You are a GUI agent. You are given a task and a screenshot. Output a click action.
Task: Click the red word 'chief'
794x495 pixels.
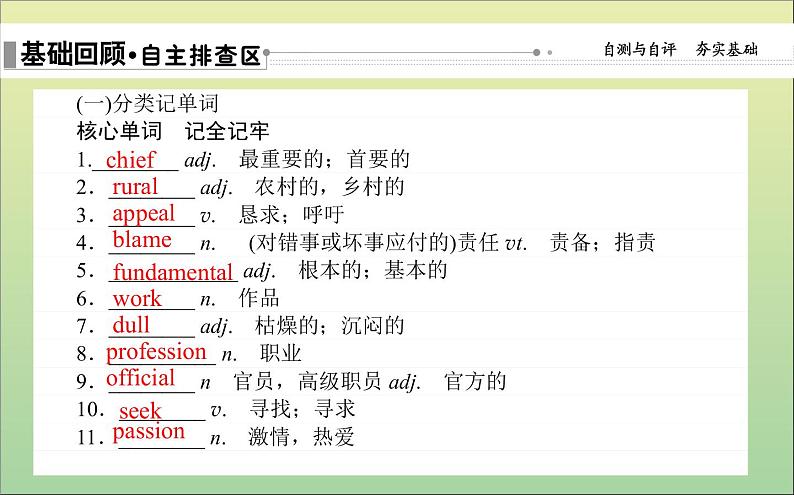(130, 159)
